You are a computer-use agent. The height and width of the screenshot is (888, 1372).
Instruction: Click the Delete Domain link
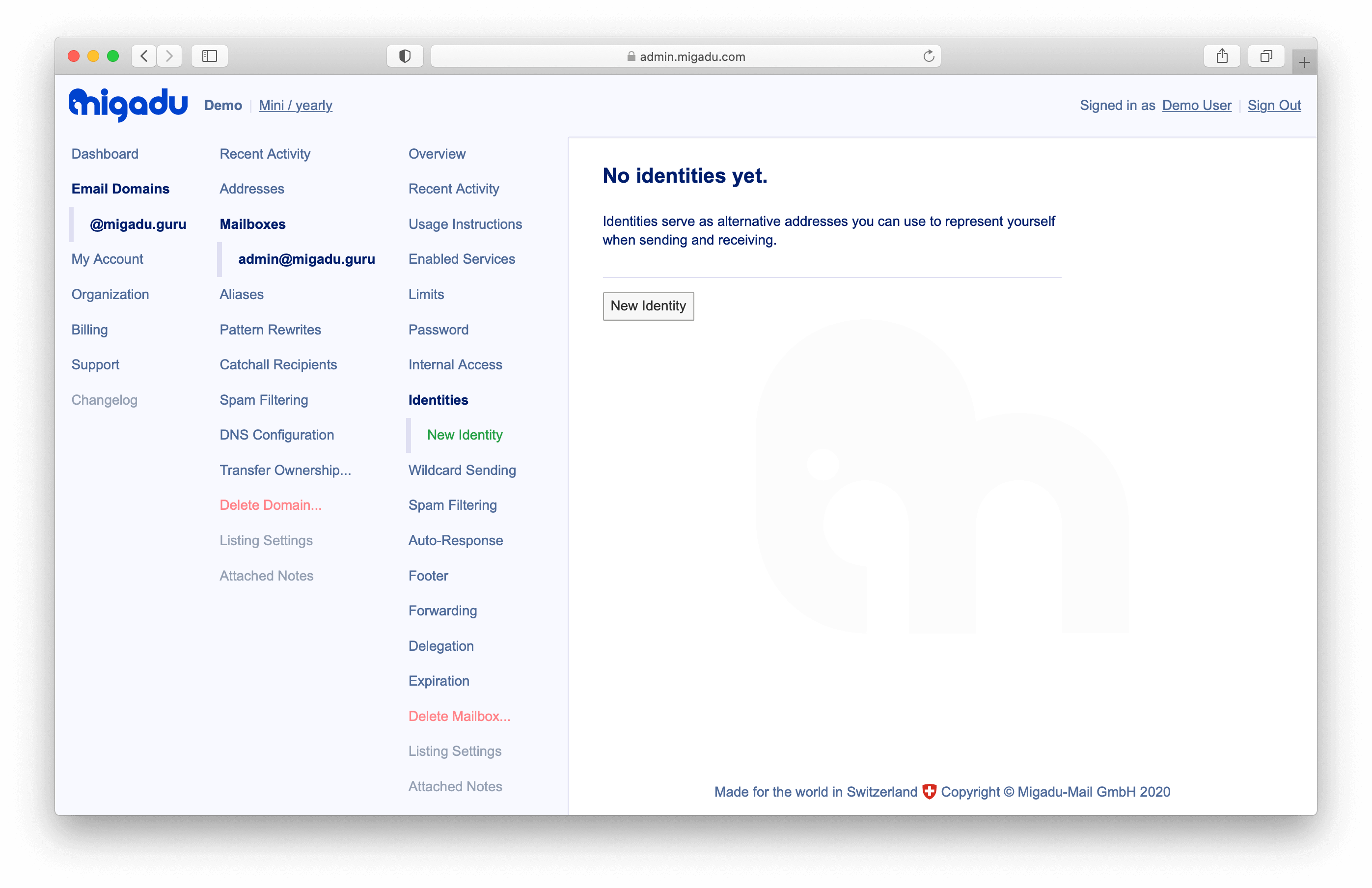pyautogui.click(x=270, y=504)
